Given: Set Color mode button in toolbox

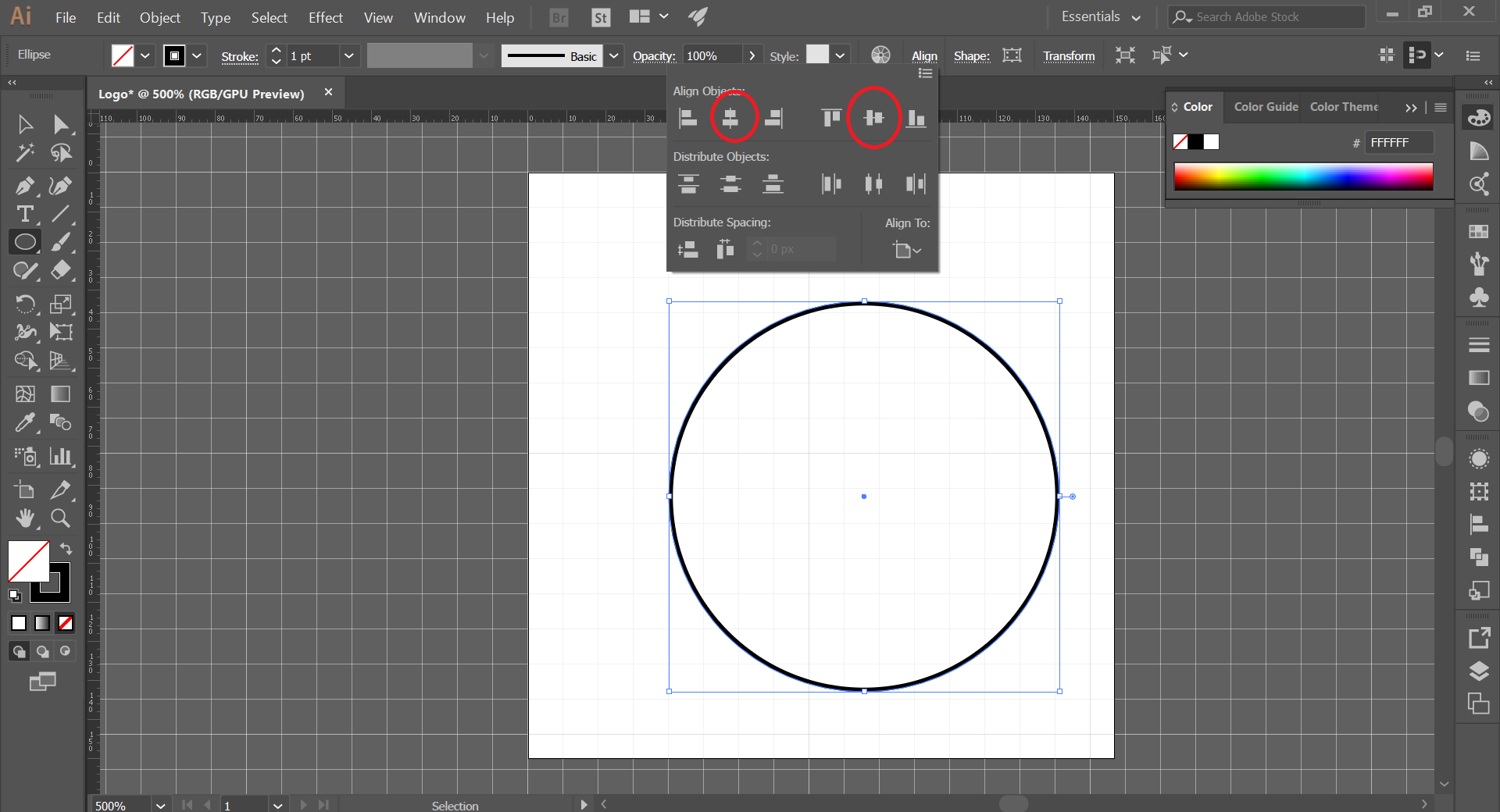Looking at the screenshot, I should tap(19, 623).
